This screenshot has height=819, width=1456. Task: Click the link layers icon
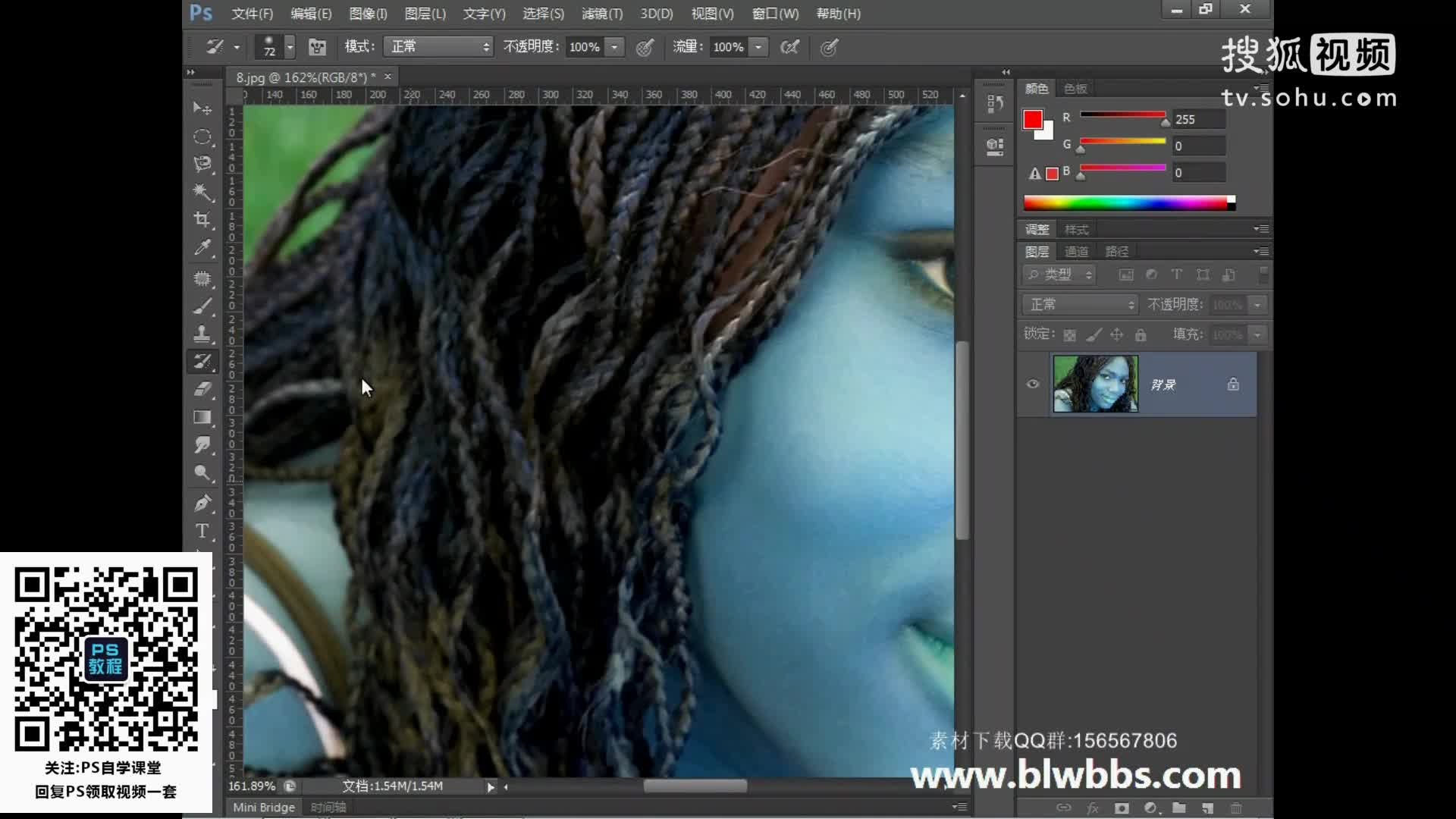[1064, 808]
